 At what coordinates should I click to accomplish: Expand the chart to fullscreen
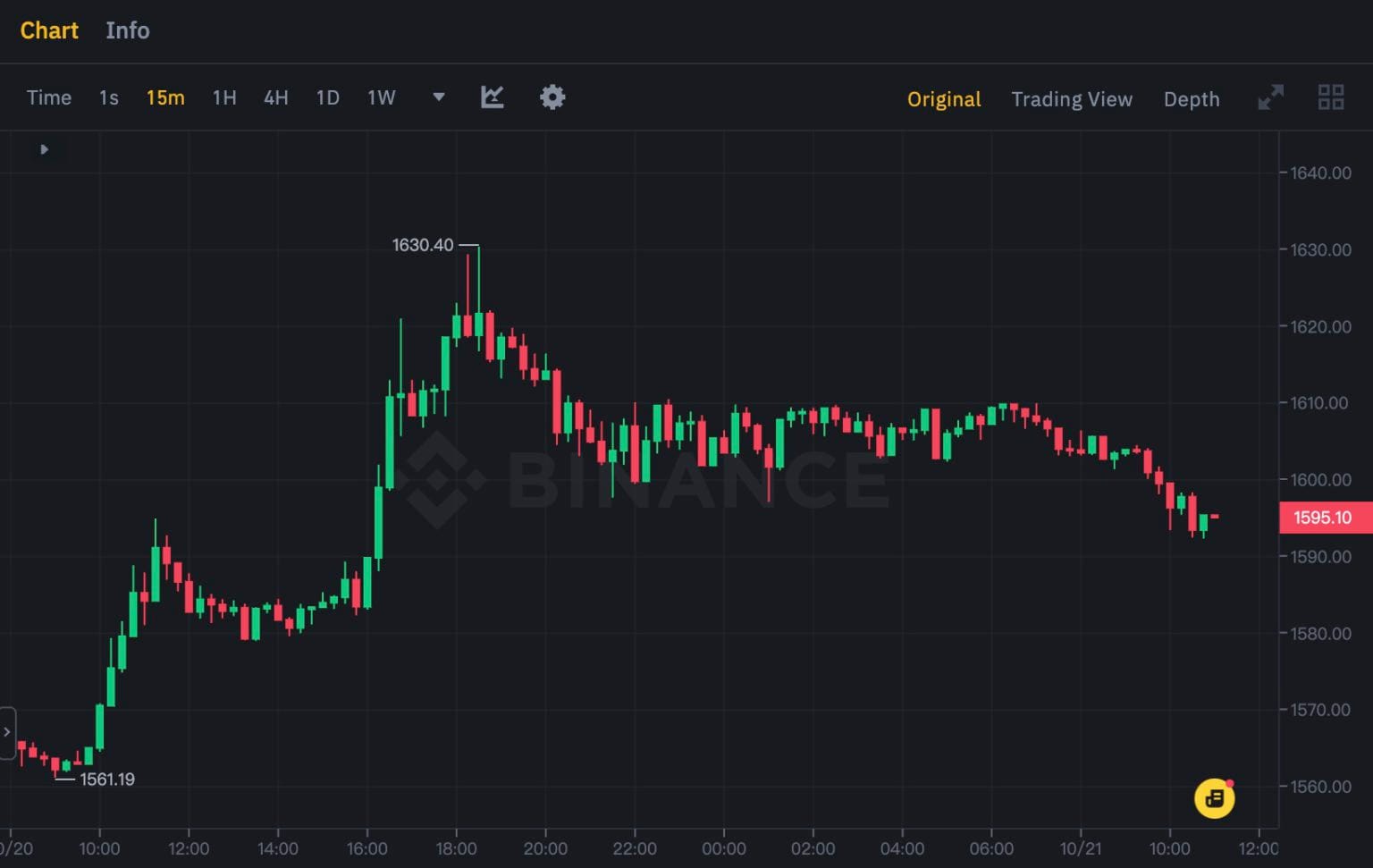pos(1271,98)
